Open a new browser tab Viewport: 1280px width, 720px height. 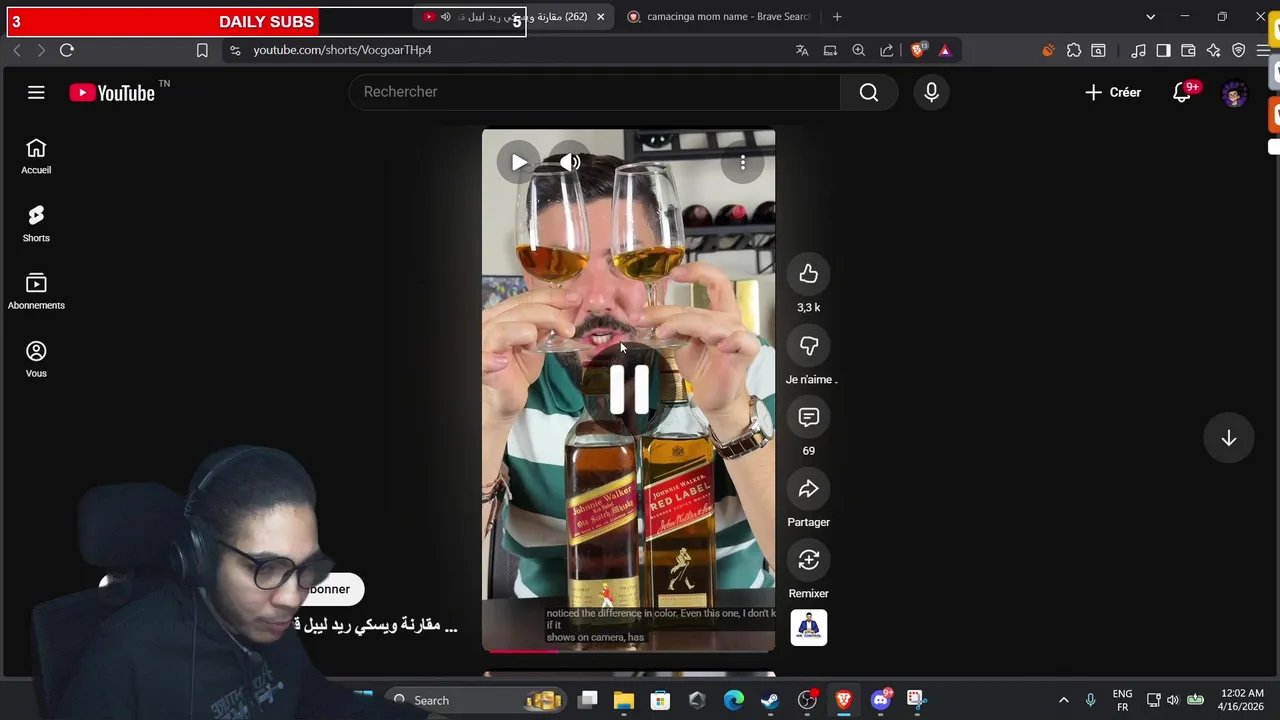[x=837, y=17]
